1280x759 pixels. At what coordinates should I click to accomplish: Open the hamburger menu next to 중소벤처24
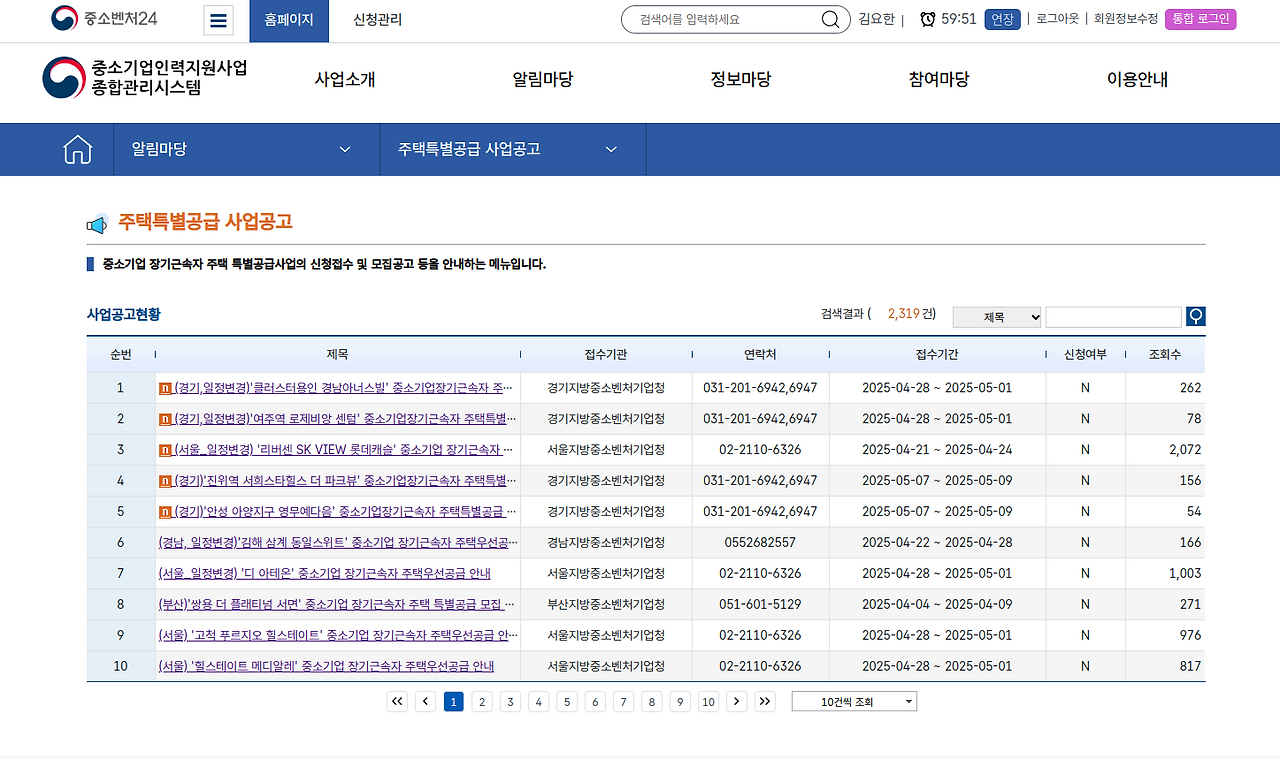pyautogui.click(x=218, y=20)
